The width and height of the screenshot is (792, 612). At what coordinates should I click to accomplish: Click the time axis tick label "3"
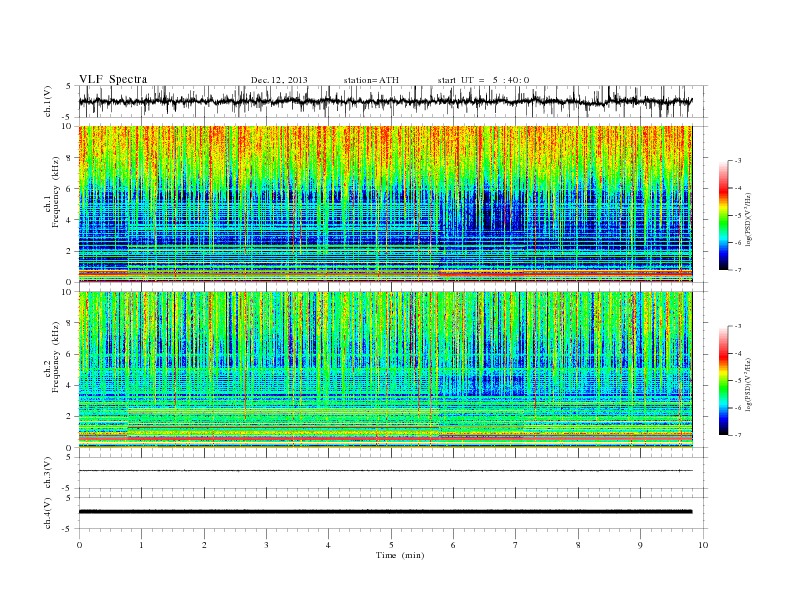click(266, 545)
